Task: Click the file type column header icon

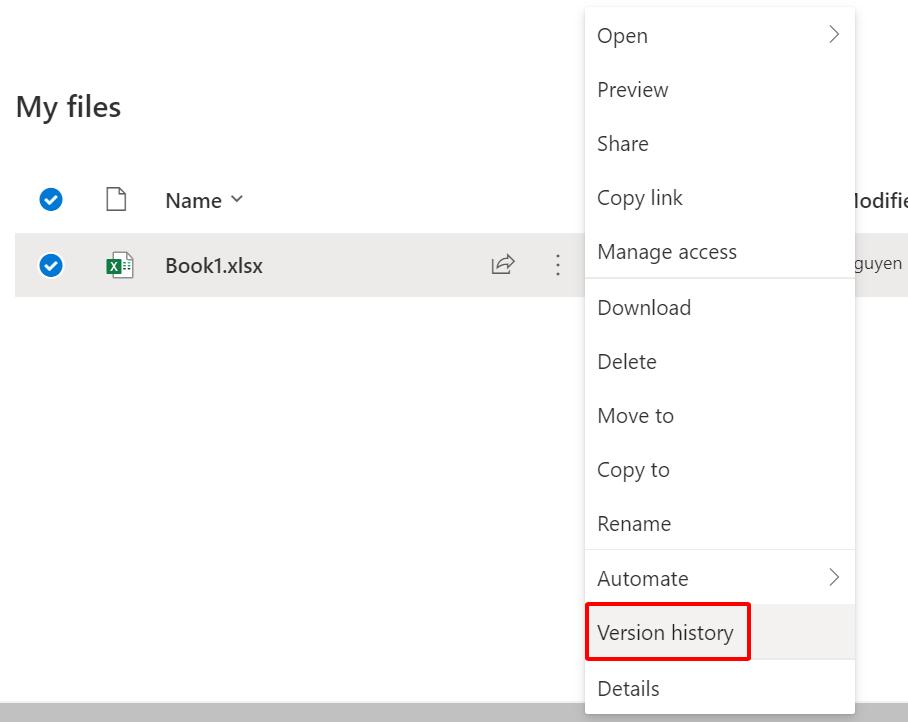Action: 116,200
